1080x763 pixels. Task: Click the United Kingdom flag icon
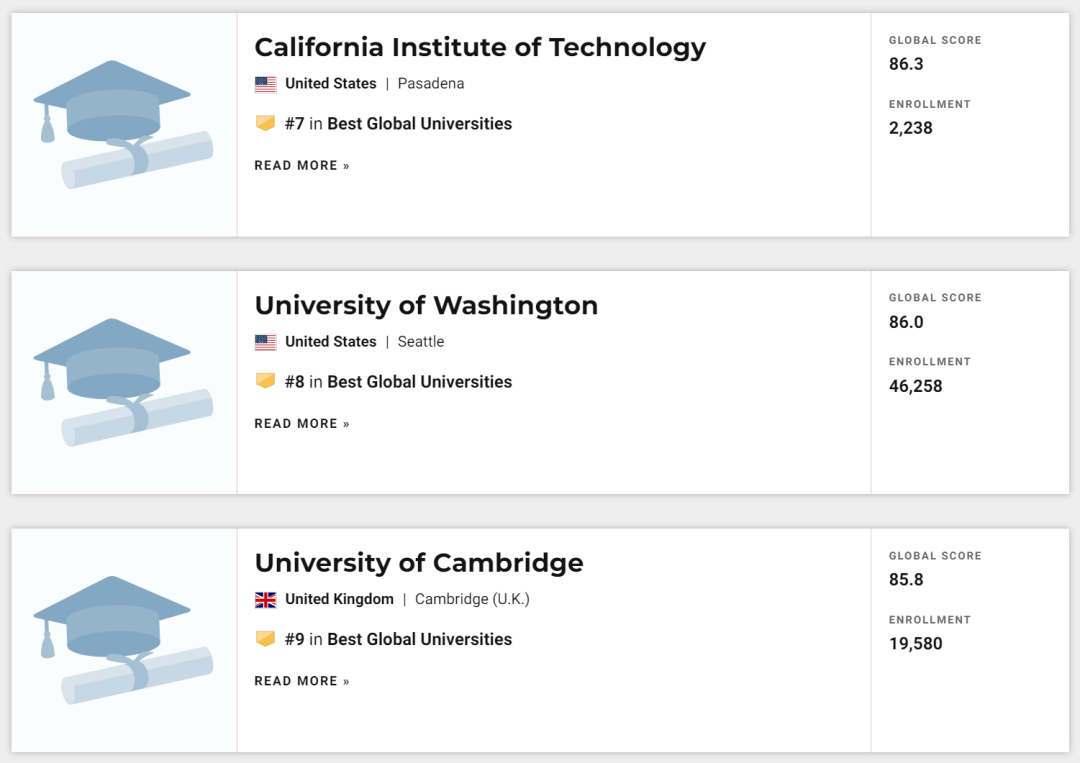[x=265, y=600]
